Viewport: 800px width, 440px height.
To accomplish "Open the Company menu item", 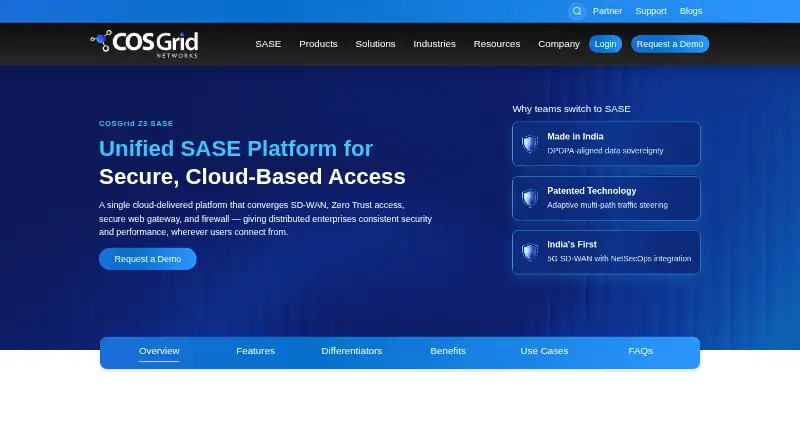I will point(559,44).
